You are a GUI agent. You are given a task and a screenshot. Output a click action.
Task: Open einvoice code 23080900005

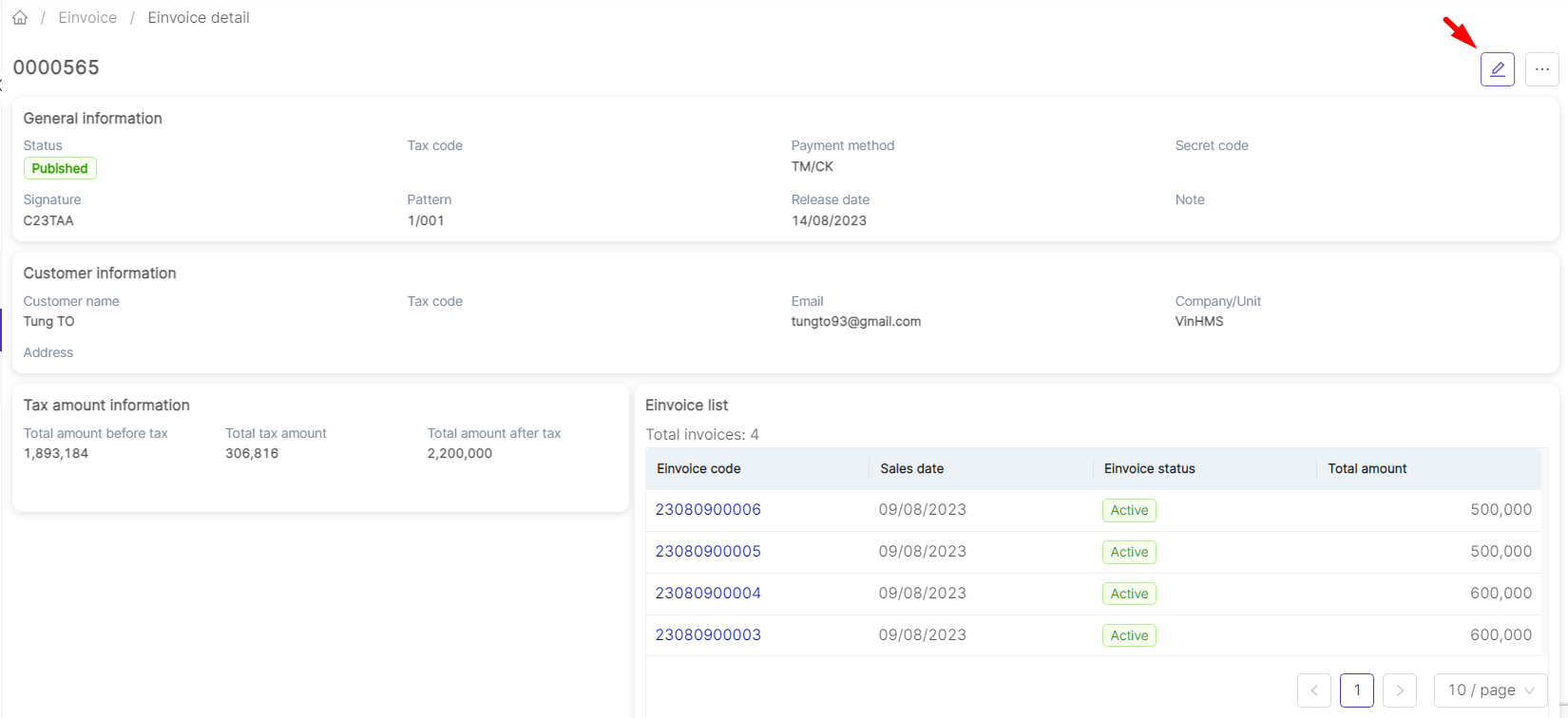[708, 552]
